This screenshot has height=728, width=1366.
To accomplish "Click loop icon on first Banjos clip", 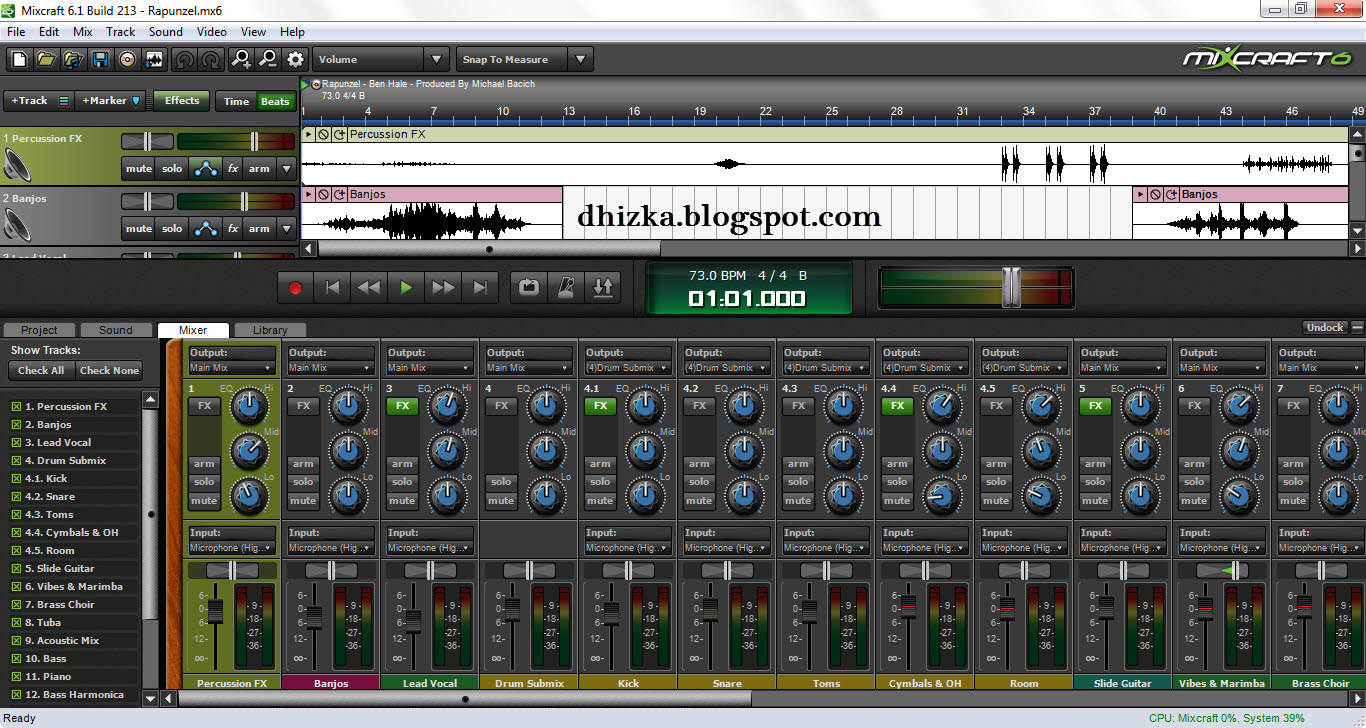I will click(x=340, y=194).
